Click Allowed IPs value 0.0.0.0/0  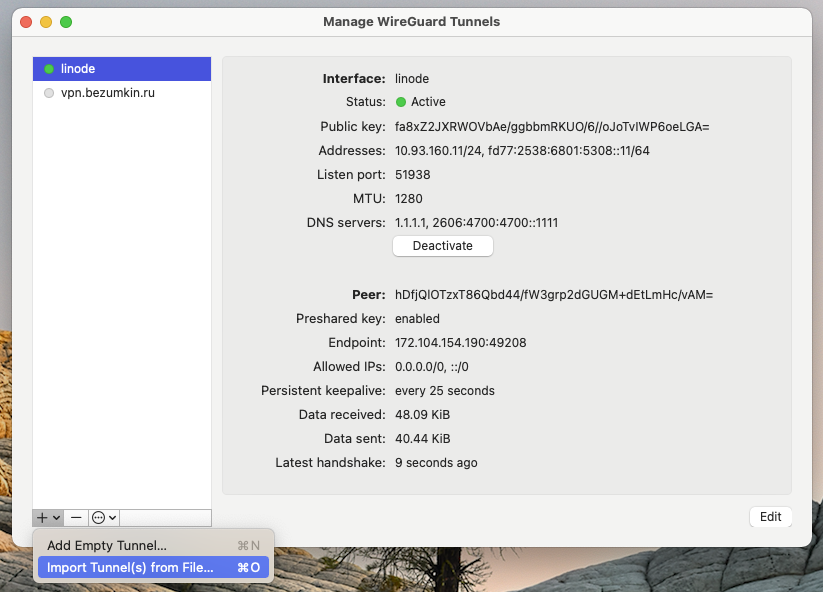419,367
